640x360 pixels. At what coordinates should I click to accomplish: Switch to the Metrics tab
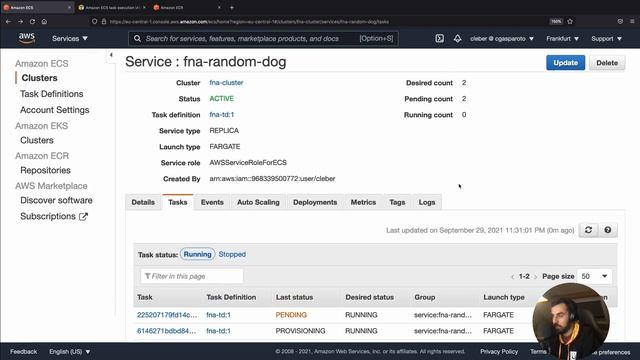(363, 202)
